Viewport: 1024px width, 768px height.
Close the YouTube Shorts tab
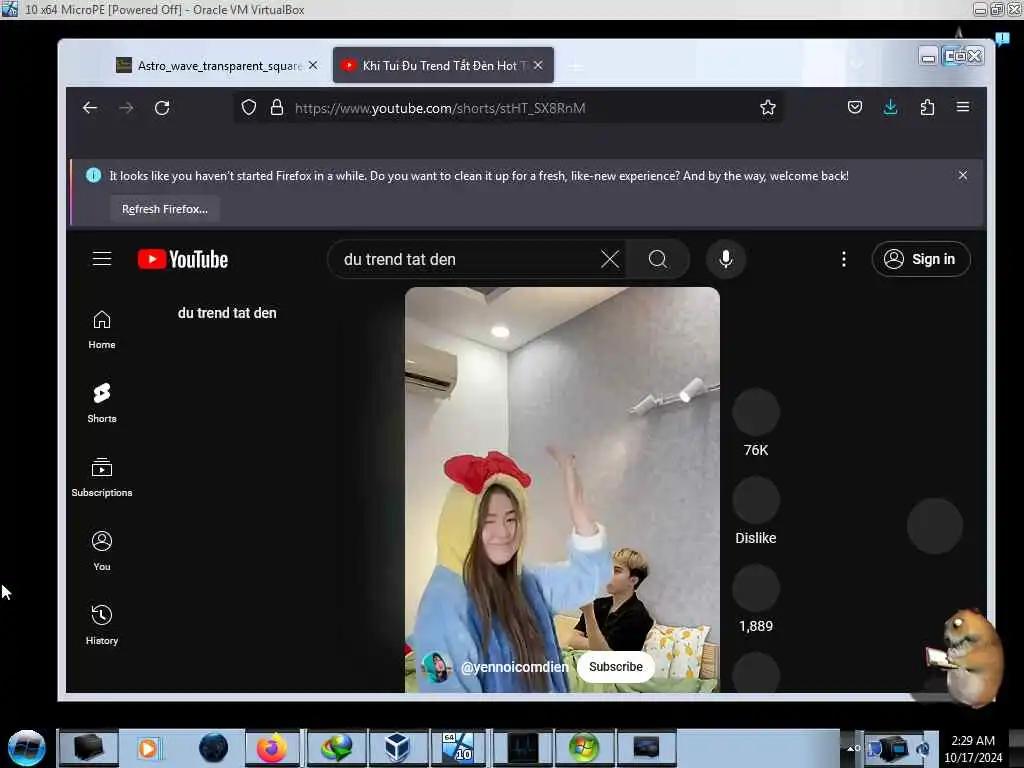click(x=538, y=65)
